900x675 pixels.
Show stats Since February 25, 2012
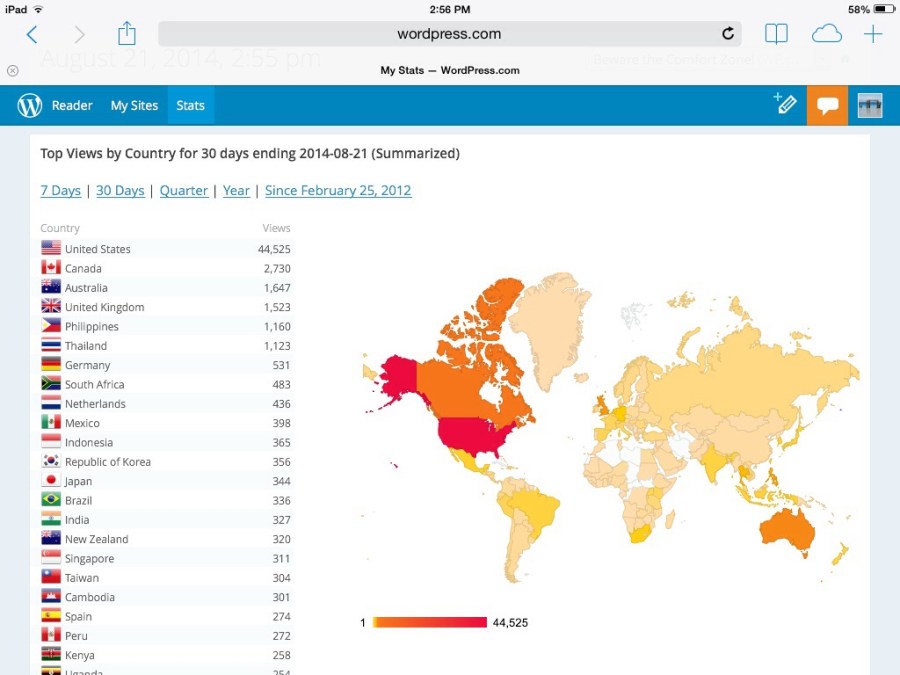tap(338, 190)
